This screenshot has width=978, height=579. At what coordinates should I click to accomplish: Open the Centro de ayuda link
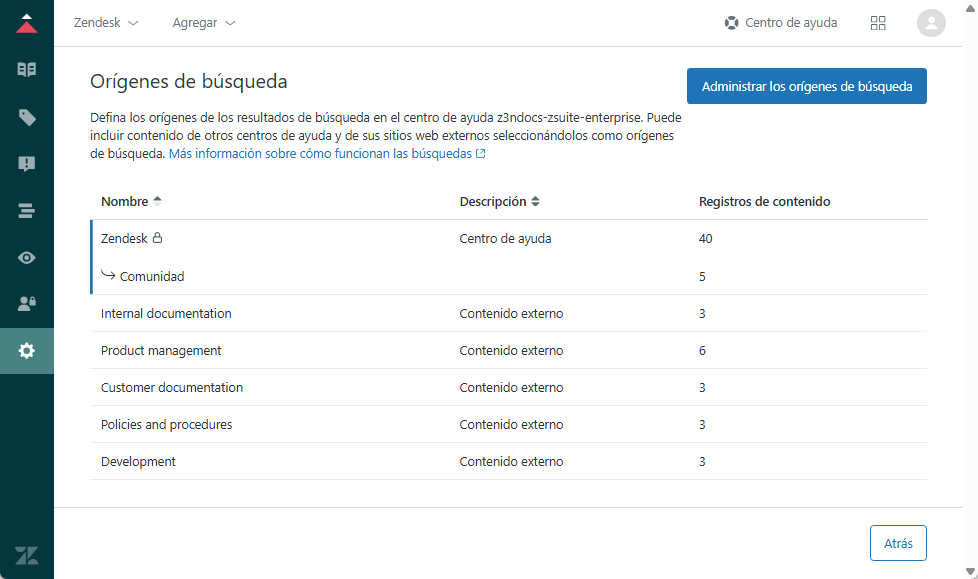click(781, 23)
